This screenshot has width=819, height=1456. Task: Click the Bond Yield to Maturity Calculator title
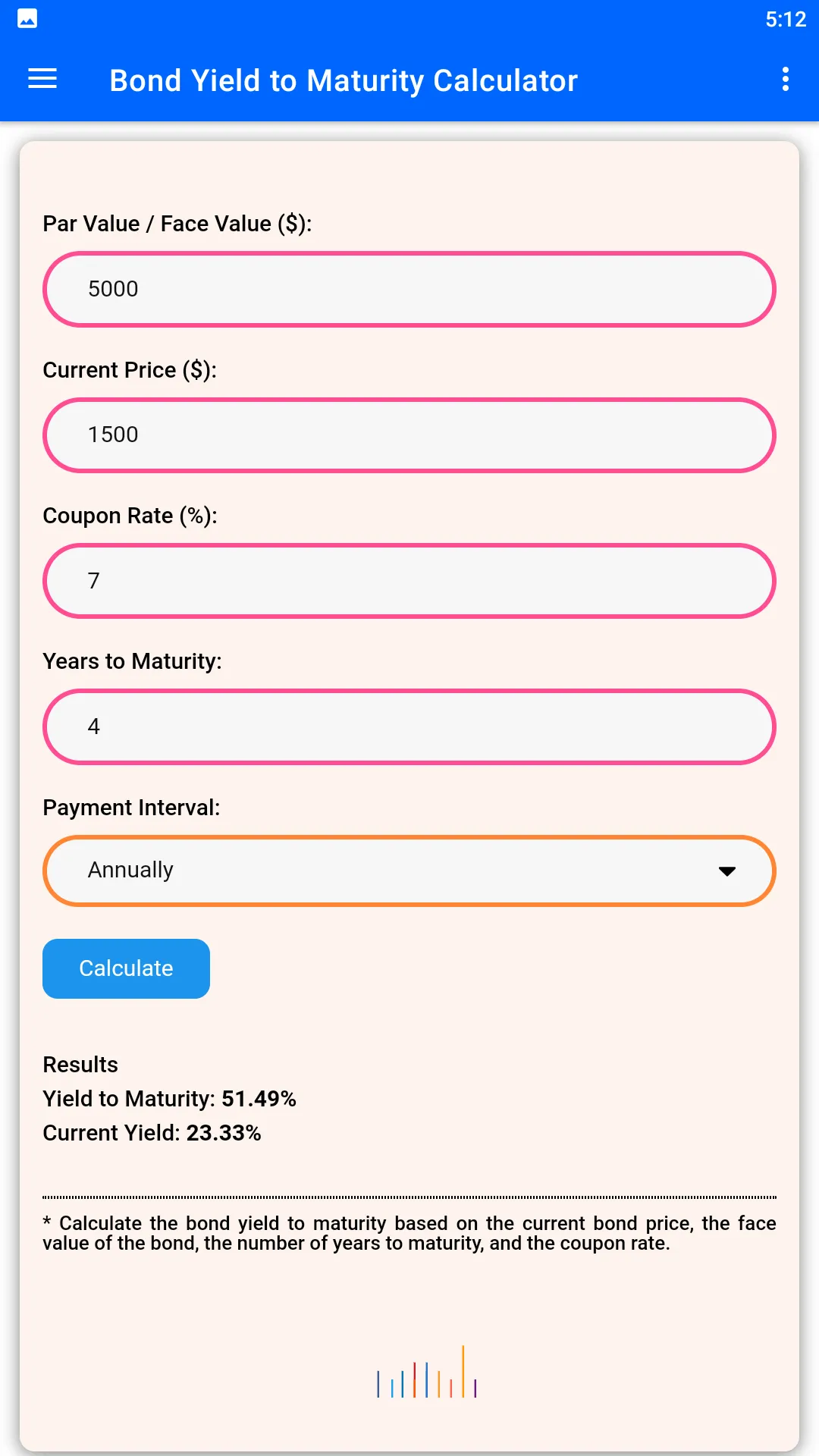(344, 80)
